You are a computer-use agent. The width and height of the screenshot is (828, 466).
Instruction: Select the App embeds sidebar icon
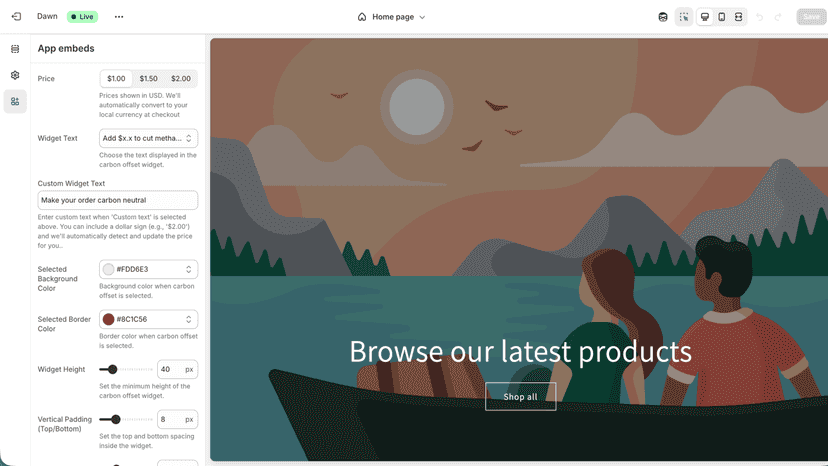click(x=15, y=101)
